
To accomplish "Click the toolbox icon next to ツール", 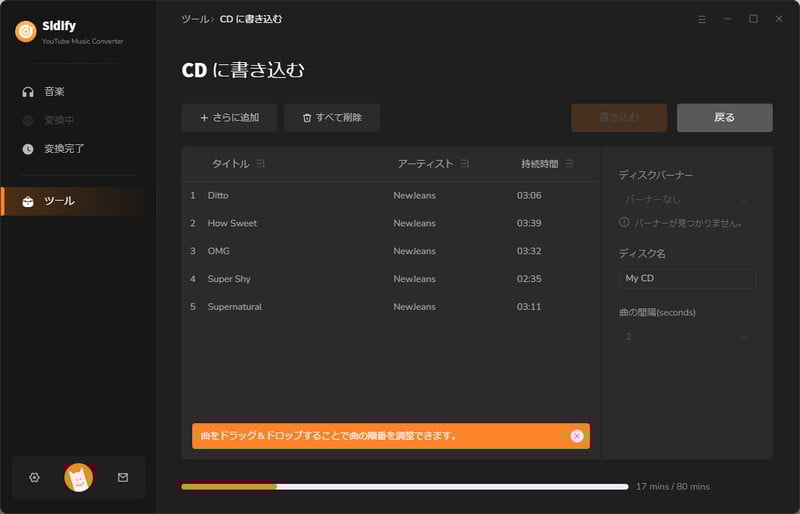I will tap(28, 202).
